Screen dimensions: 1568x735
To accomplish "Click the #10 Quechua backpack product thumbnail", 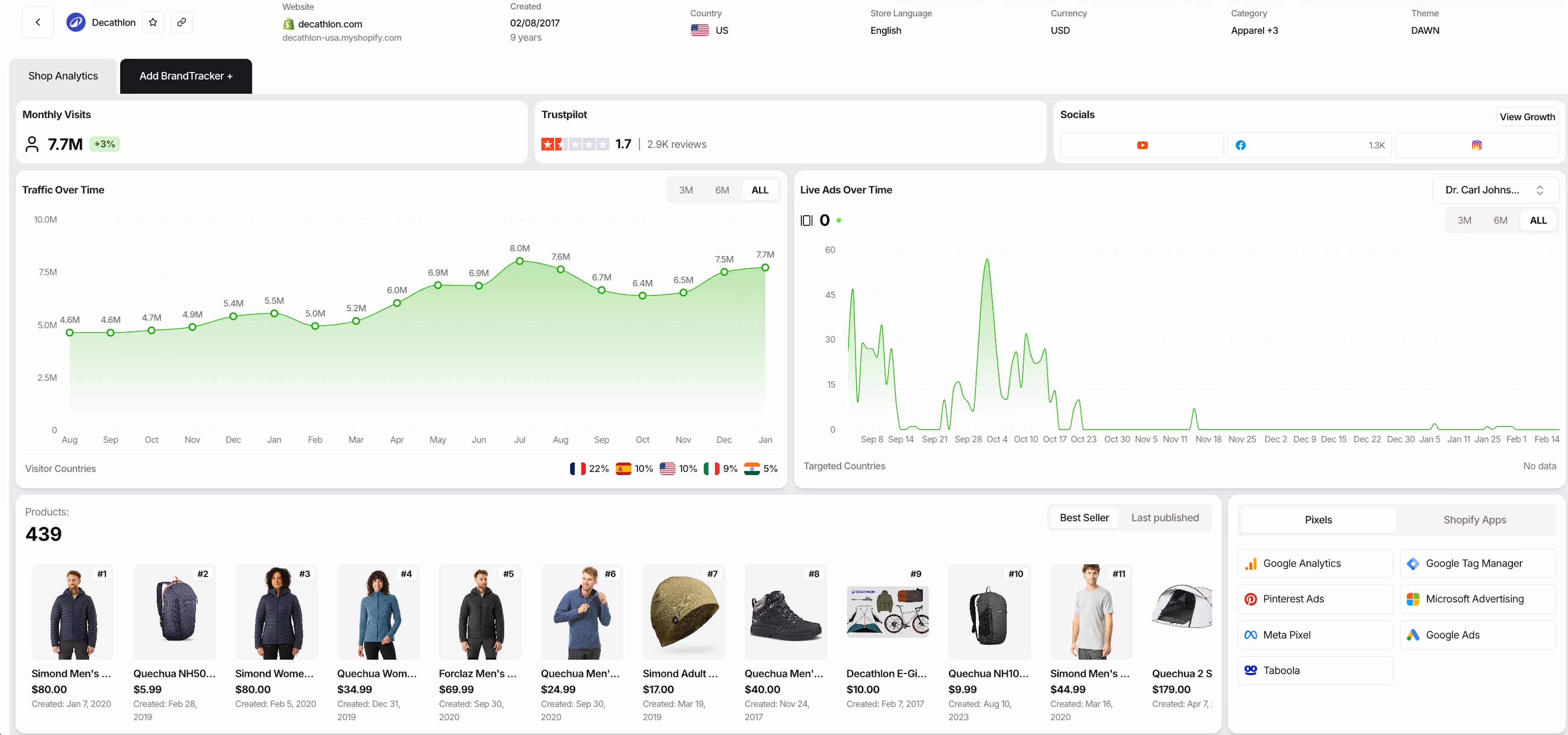I will pyautogui.click(x=989, y=612).
